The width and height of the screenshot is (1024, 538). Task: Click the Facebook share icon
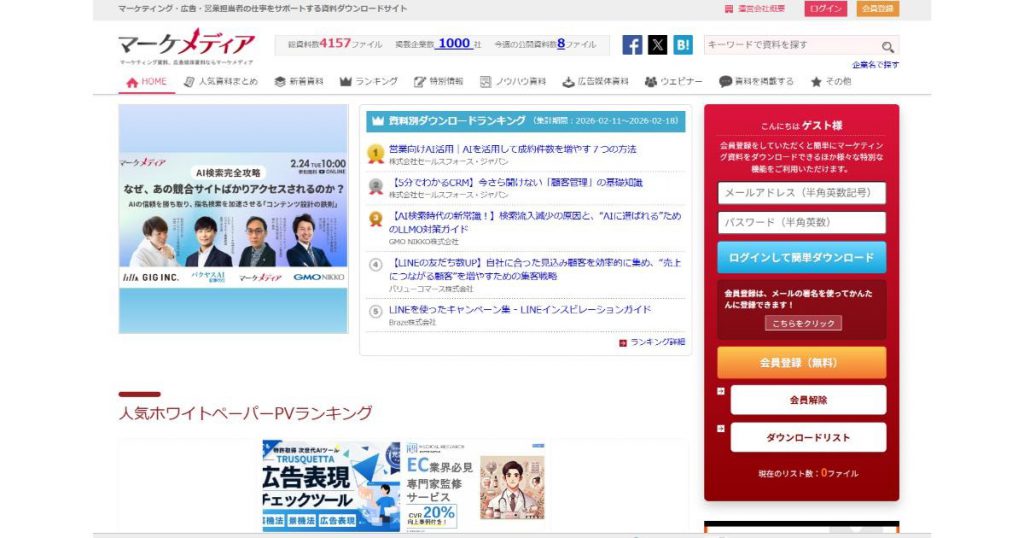pyautogui.click(x=632, y=45)
